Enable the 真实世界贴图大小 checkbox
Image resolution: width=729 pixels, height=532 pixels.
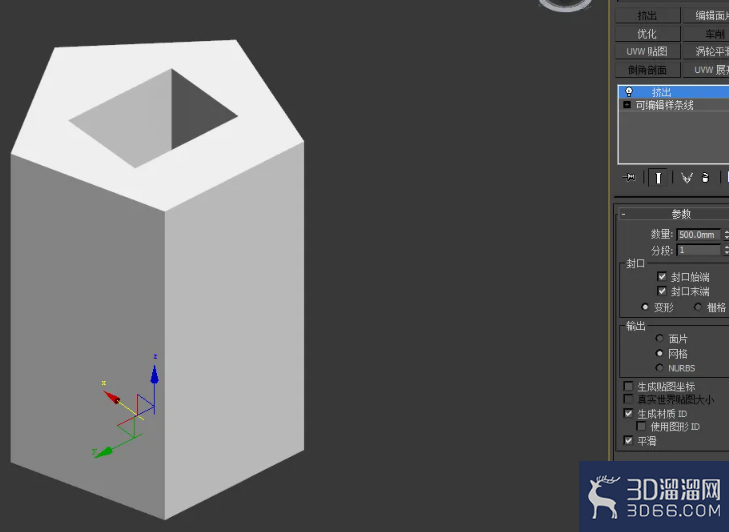[x=628, y=399]
